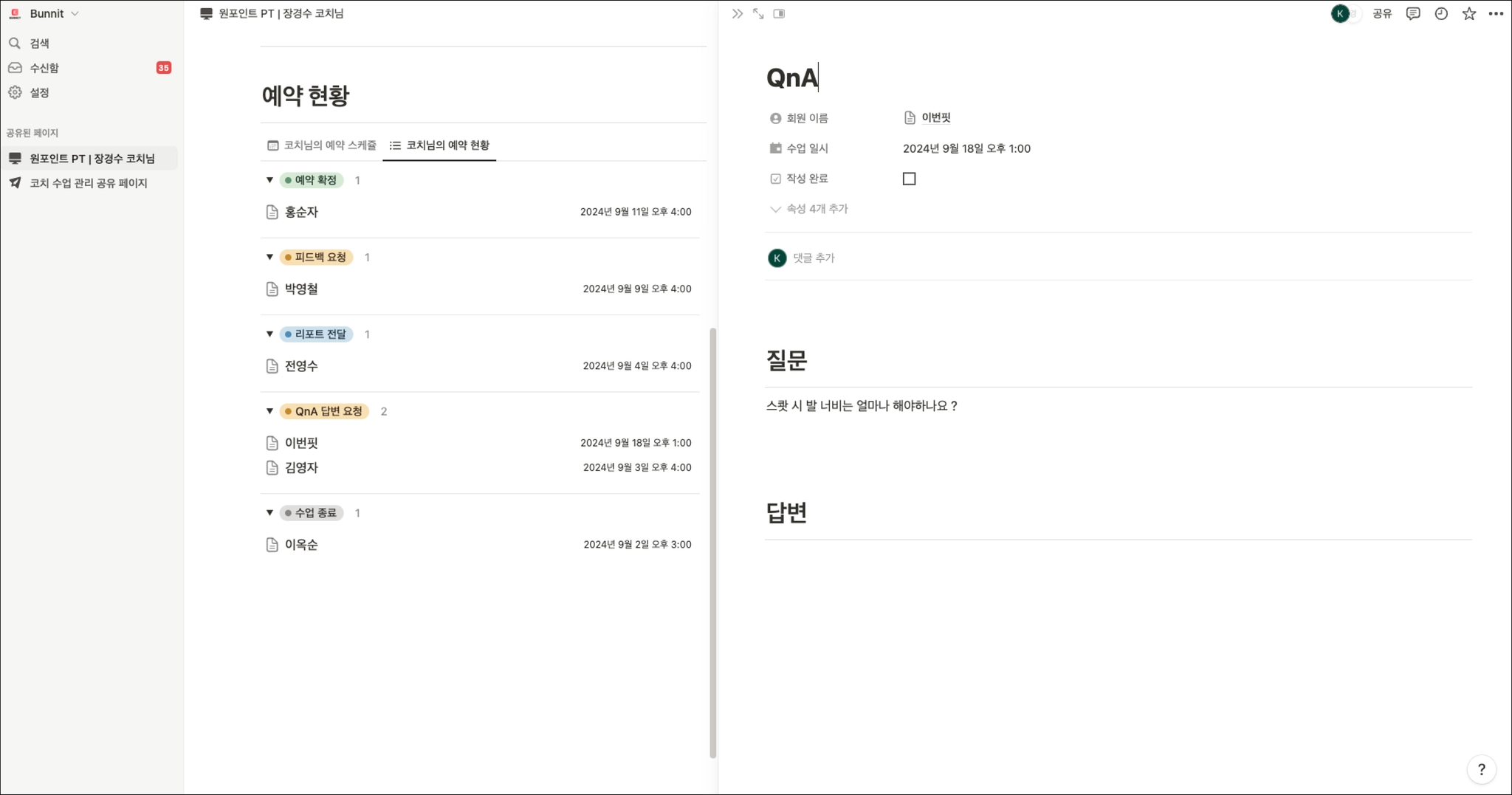Open 수신함 inbox in sidebar
The width and height of the screenshot is (1512, 795).
click(44, 68)
